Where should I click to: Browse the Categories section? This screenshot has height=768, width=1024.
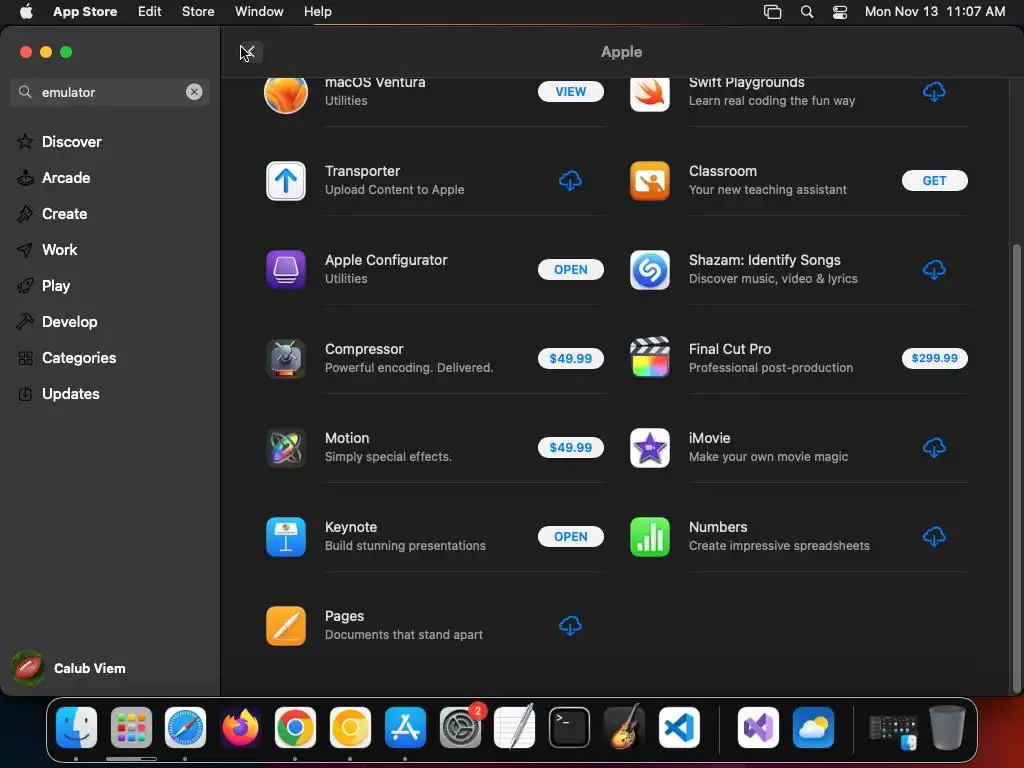[x=78, y=358]
